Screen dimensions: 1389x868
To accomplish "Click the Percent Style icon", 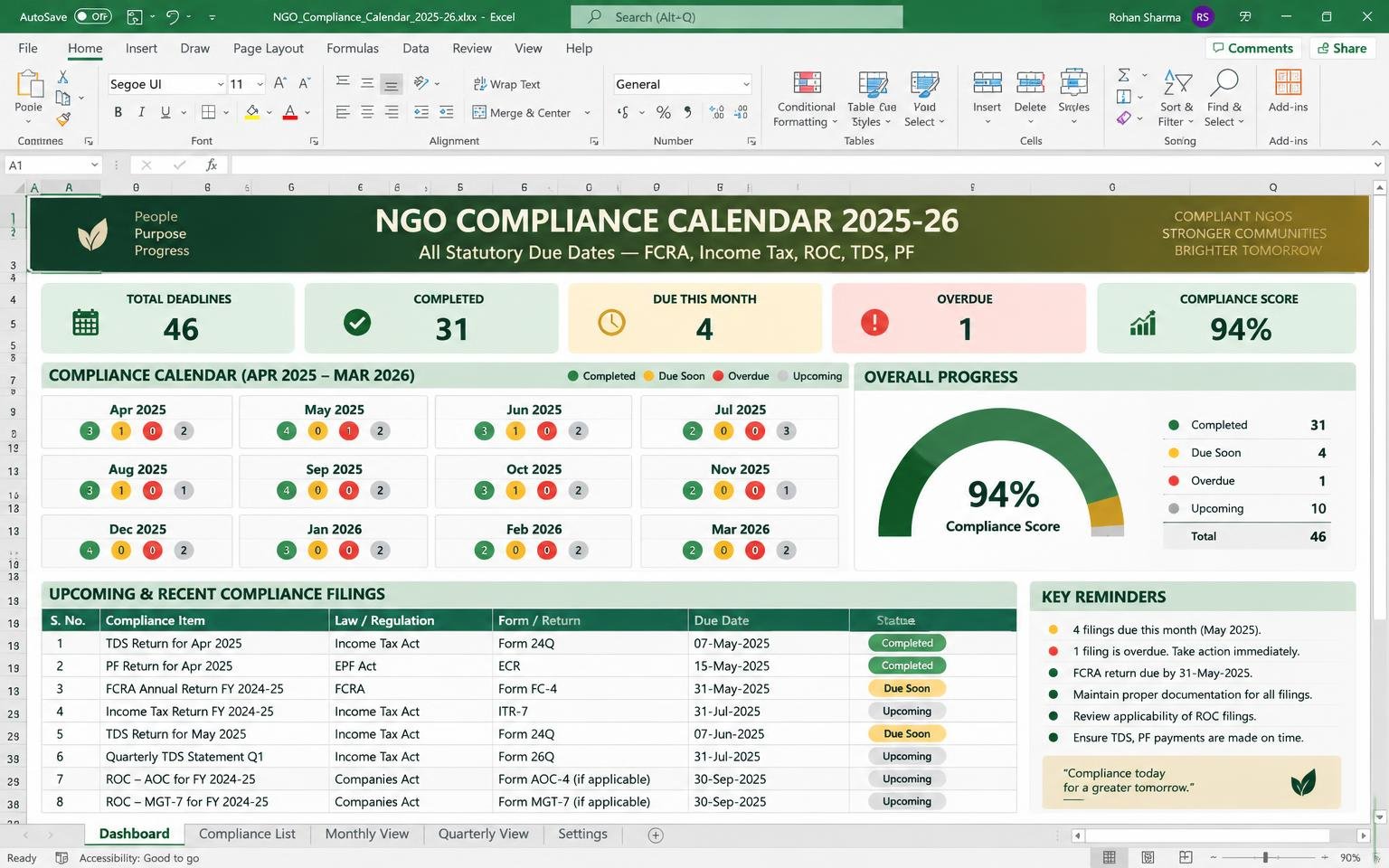I will tap(664, 112).
